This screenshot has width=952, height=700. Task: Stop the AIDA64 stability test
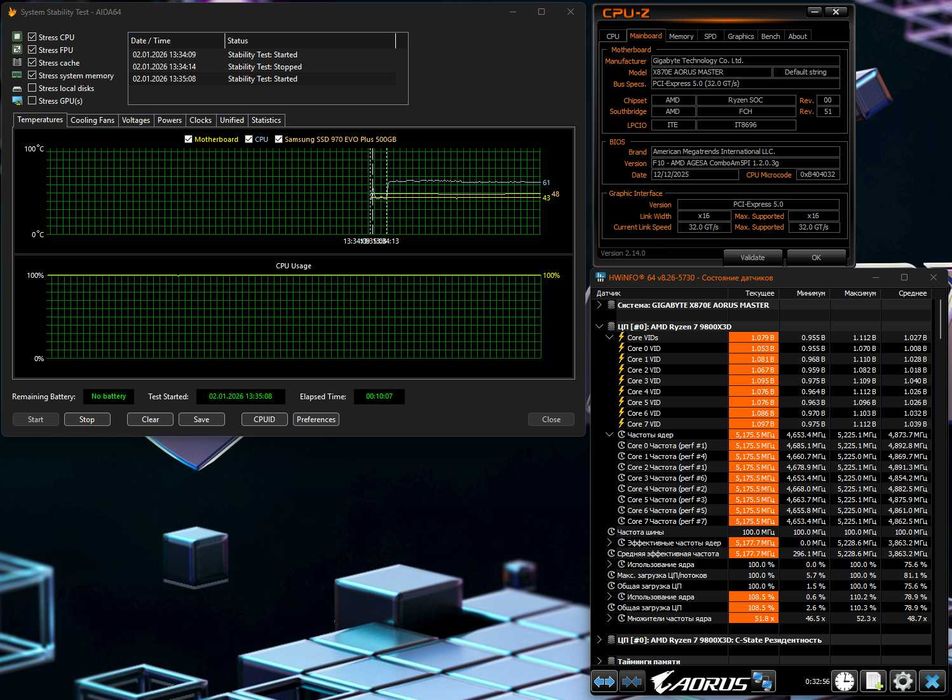click(x=87, y=420)
